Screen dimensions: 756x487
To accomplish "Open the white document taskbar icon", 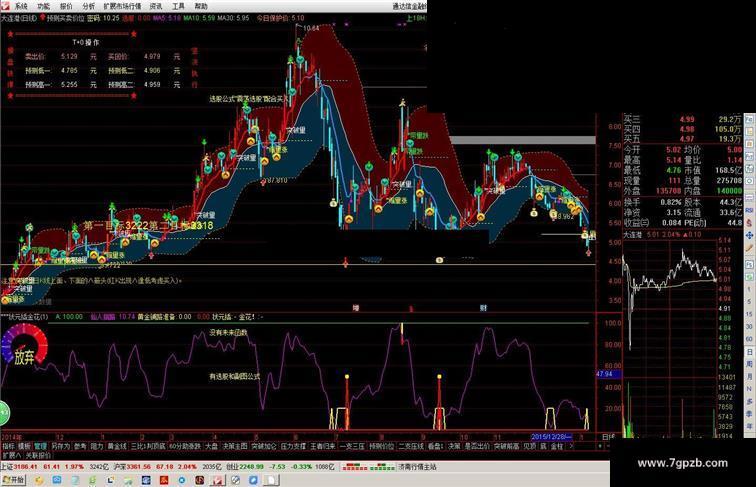I will [271, 480].
